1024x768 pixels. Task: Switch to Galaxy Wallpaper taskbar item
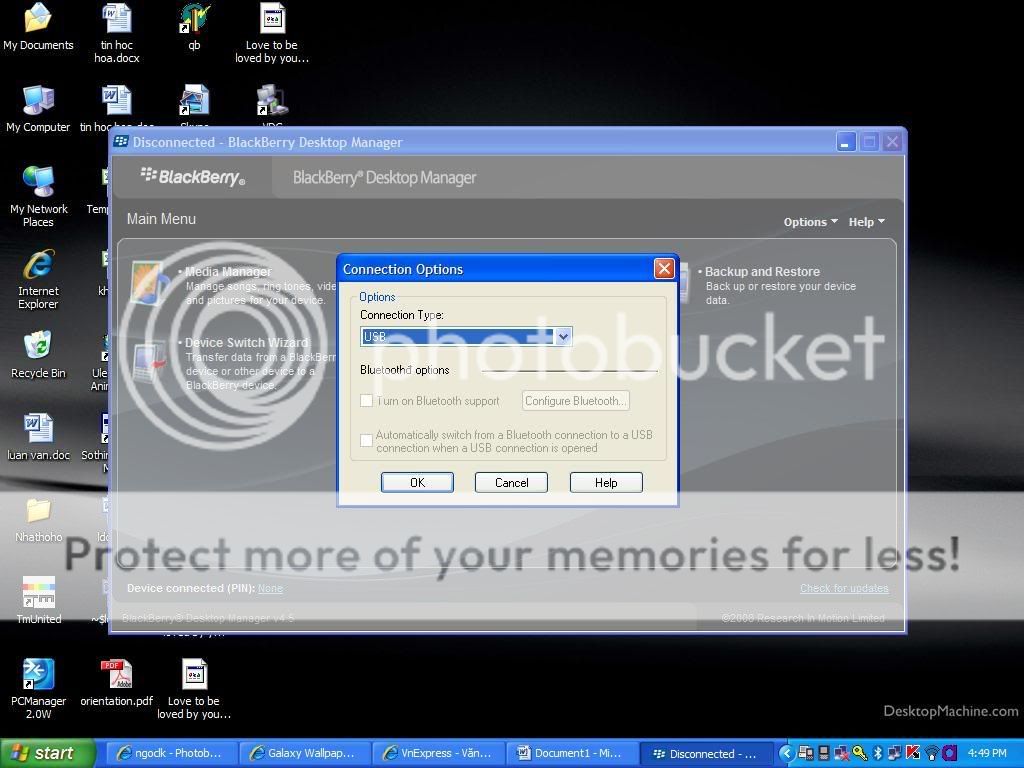305,753
